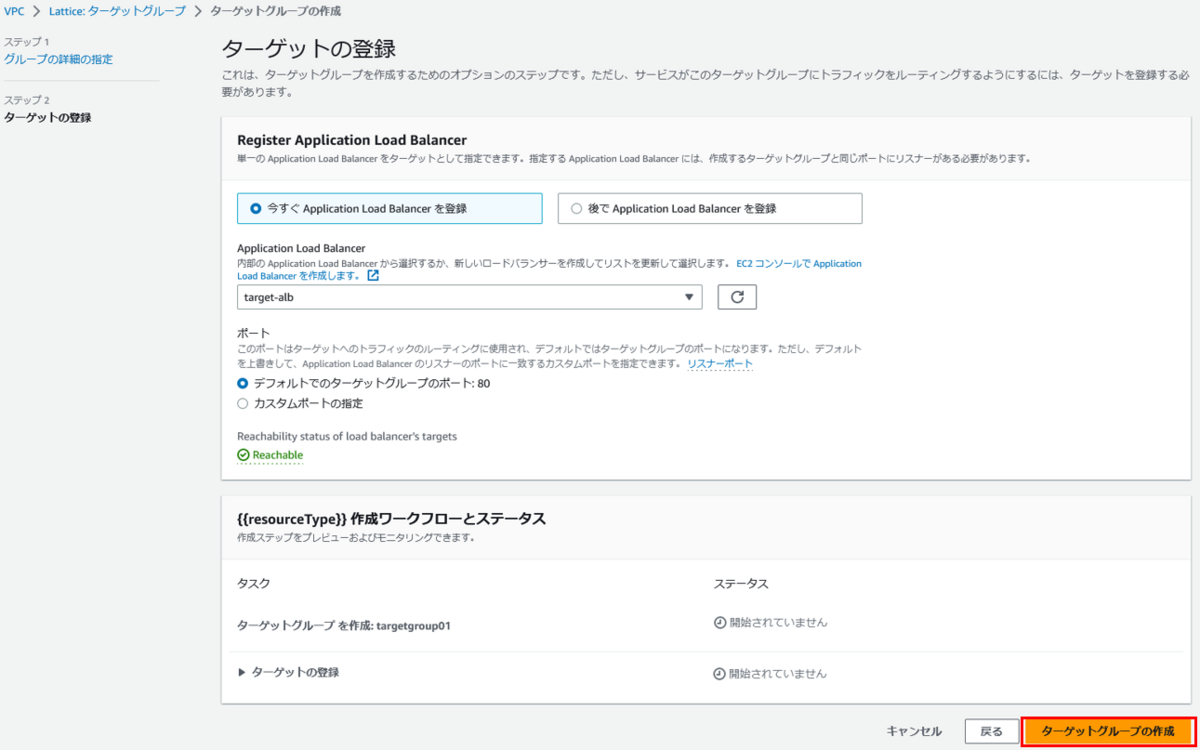Click clock icon in ターゲットの登録 status row
The height and width of the screenshot is (750, 1200).
719,673
